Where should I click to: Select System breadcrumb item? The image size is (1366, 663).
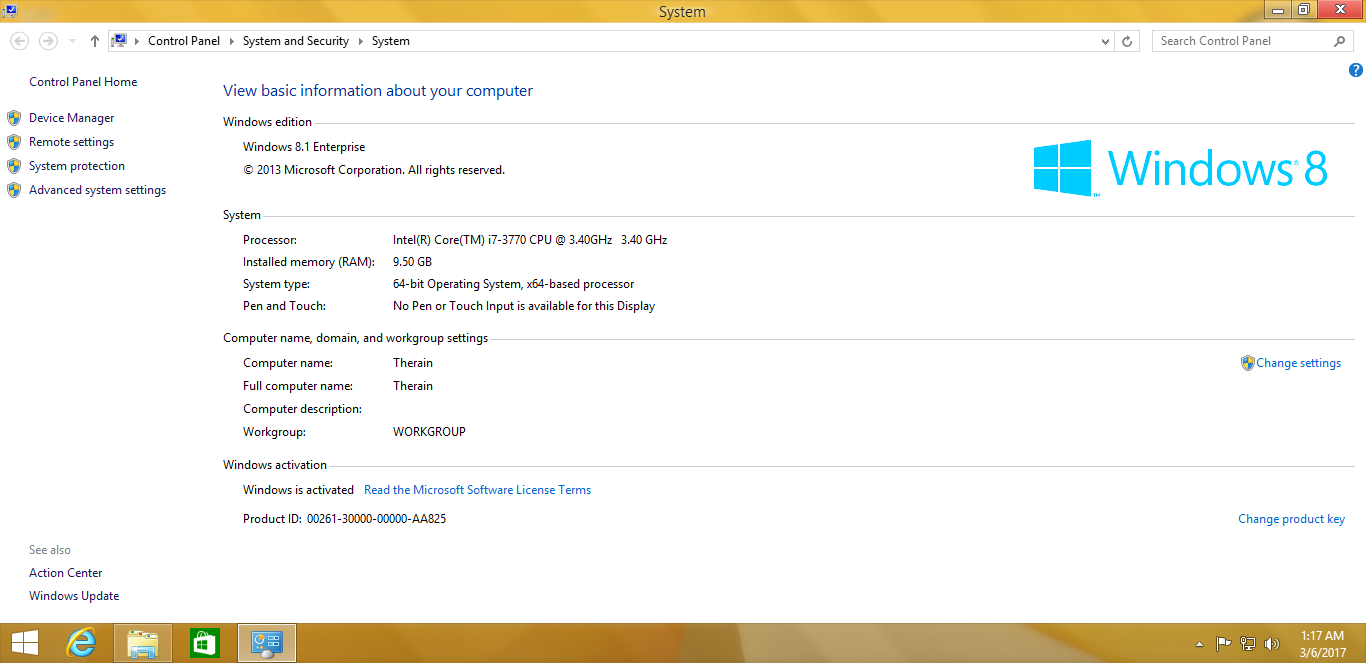point(391,41)
